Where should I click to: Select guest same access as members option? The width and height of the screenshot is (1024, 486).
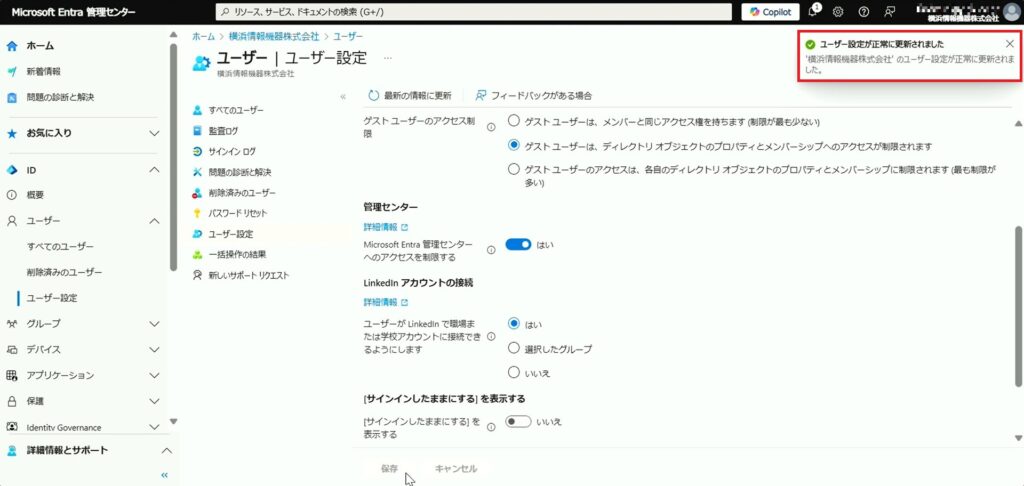coord(514,121)
